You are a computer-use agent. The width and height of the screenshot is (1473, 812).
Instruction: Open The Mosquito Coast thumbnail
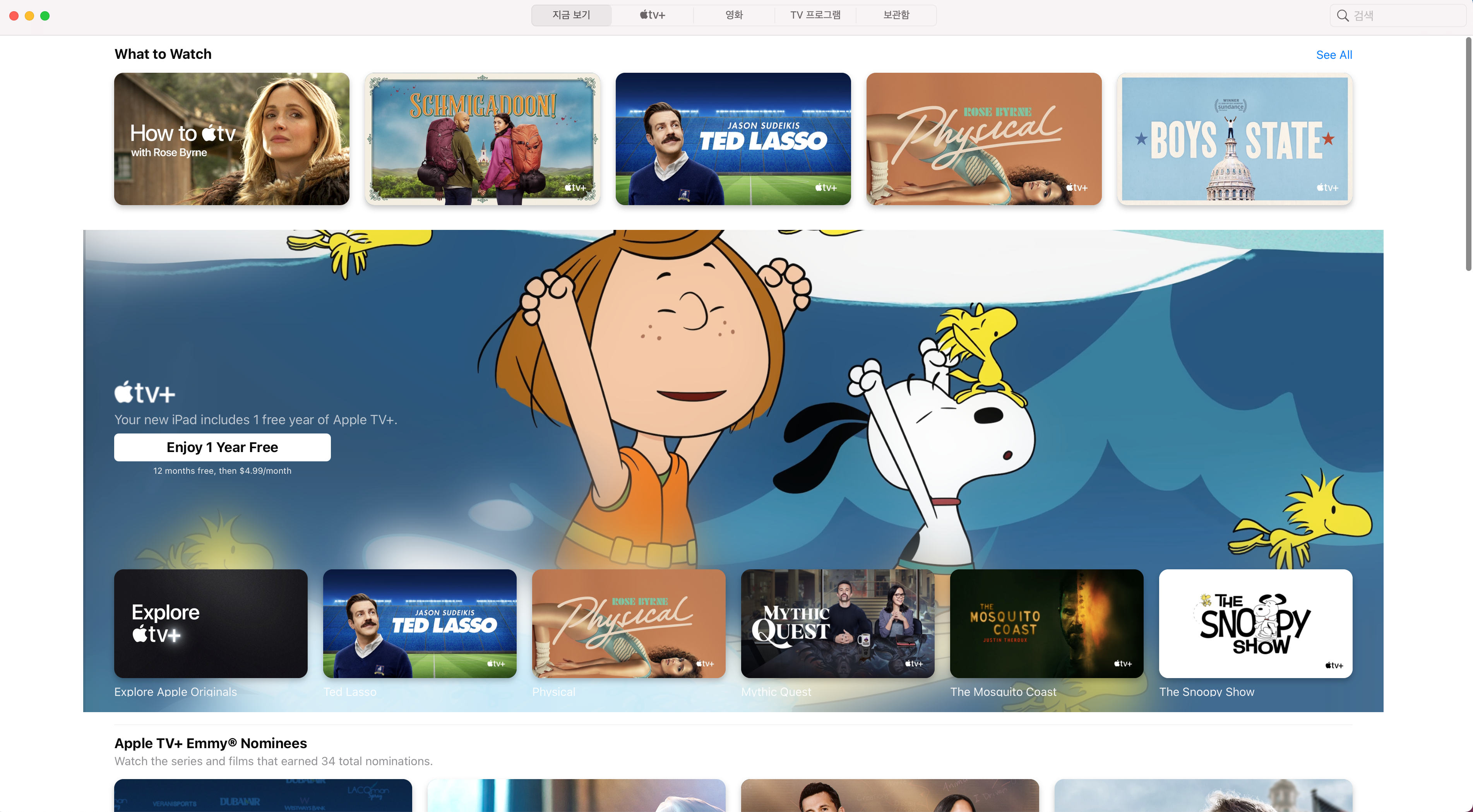1046,623
